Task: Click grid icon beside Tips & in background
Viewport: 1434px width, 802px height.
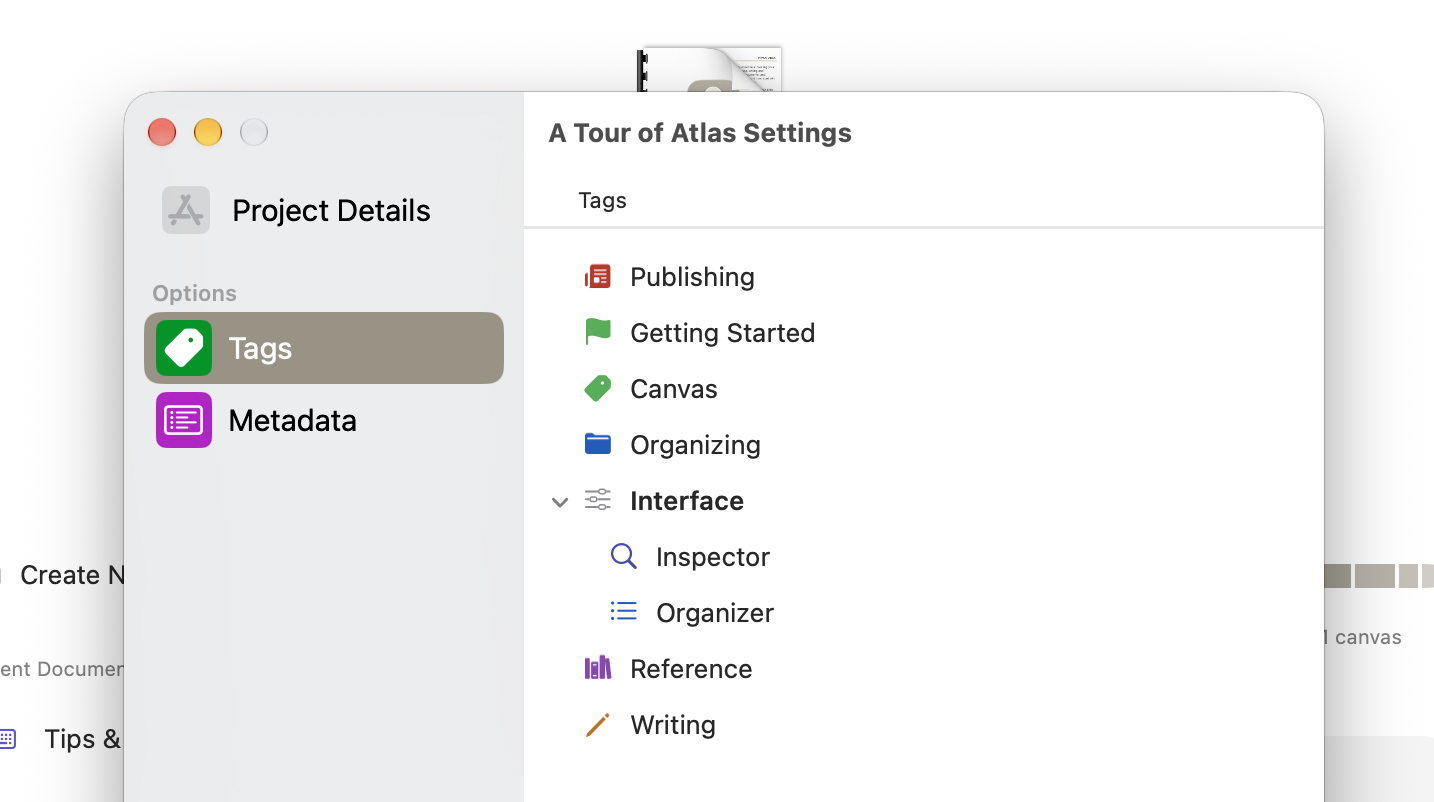Action: point(8,739)
